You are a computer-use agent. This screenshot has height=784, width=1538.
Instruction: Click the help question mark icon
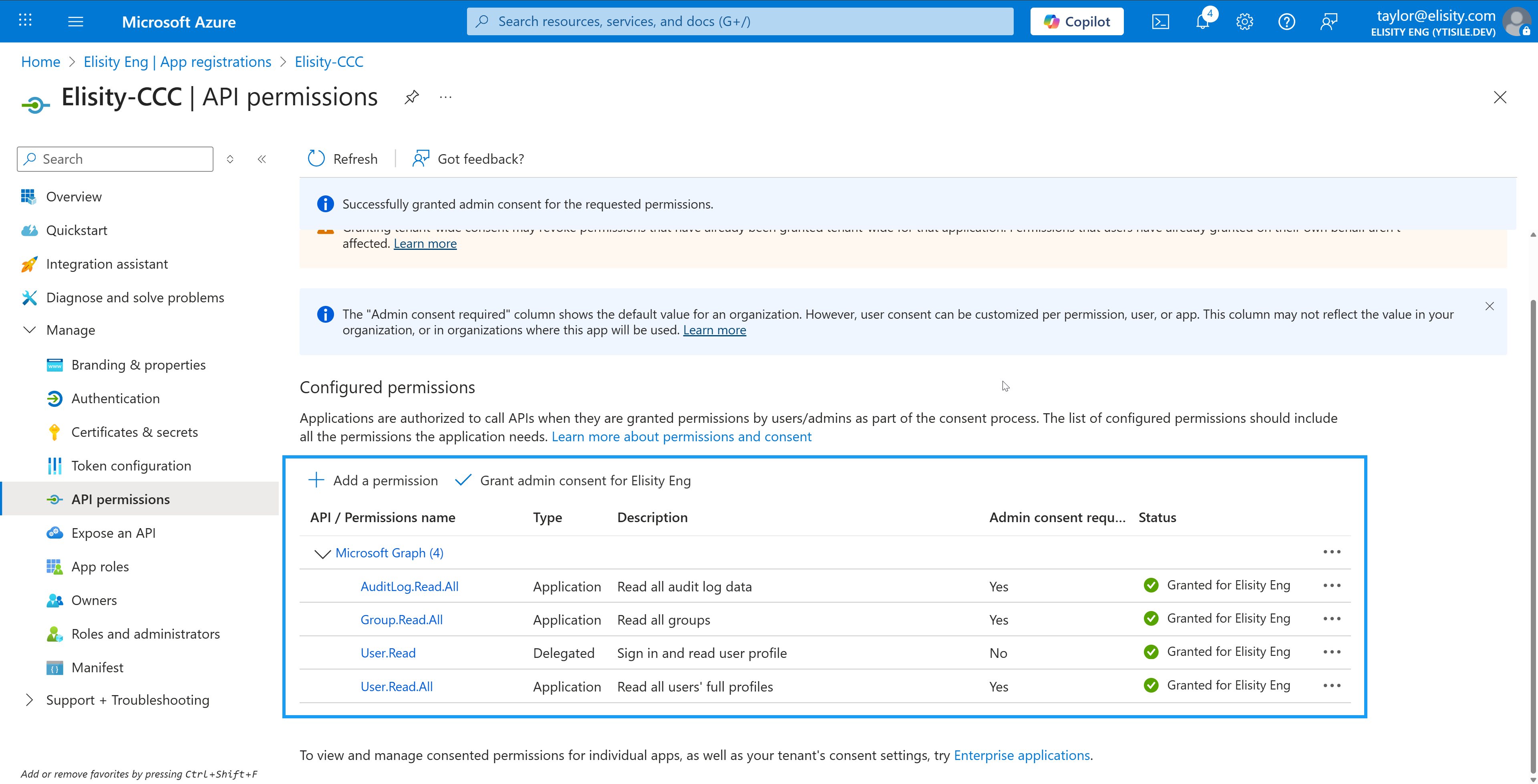tap(1286, 22)
